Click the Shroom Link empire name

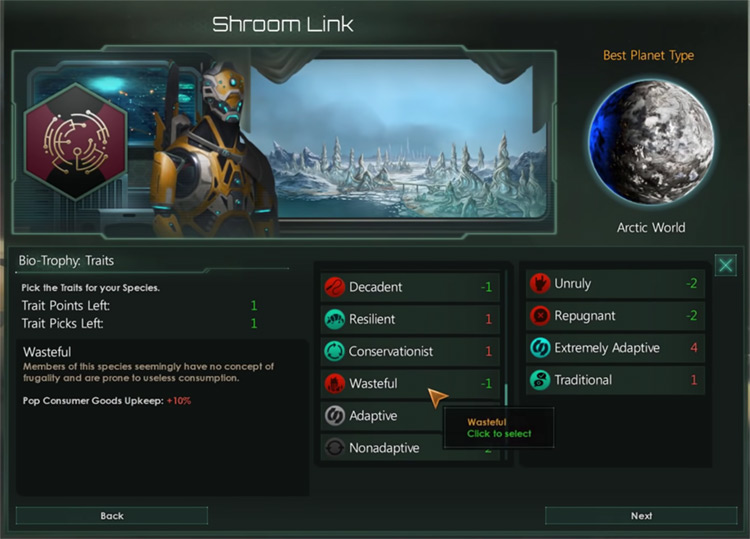[283, 24]
